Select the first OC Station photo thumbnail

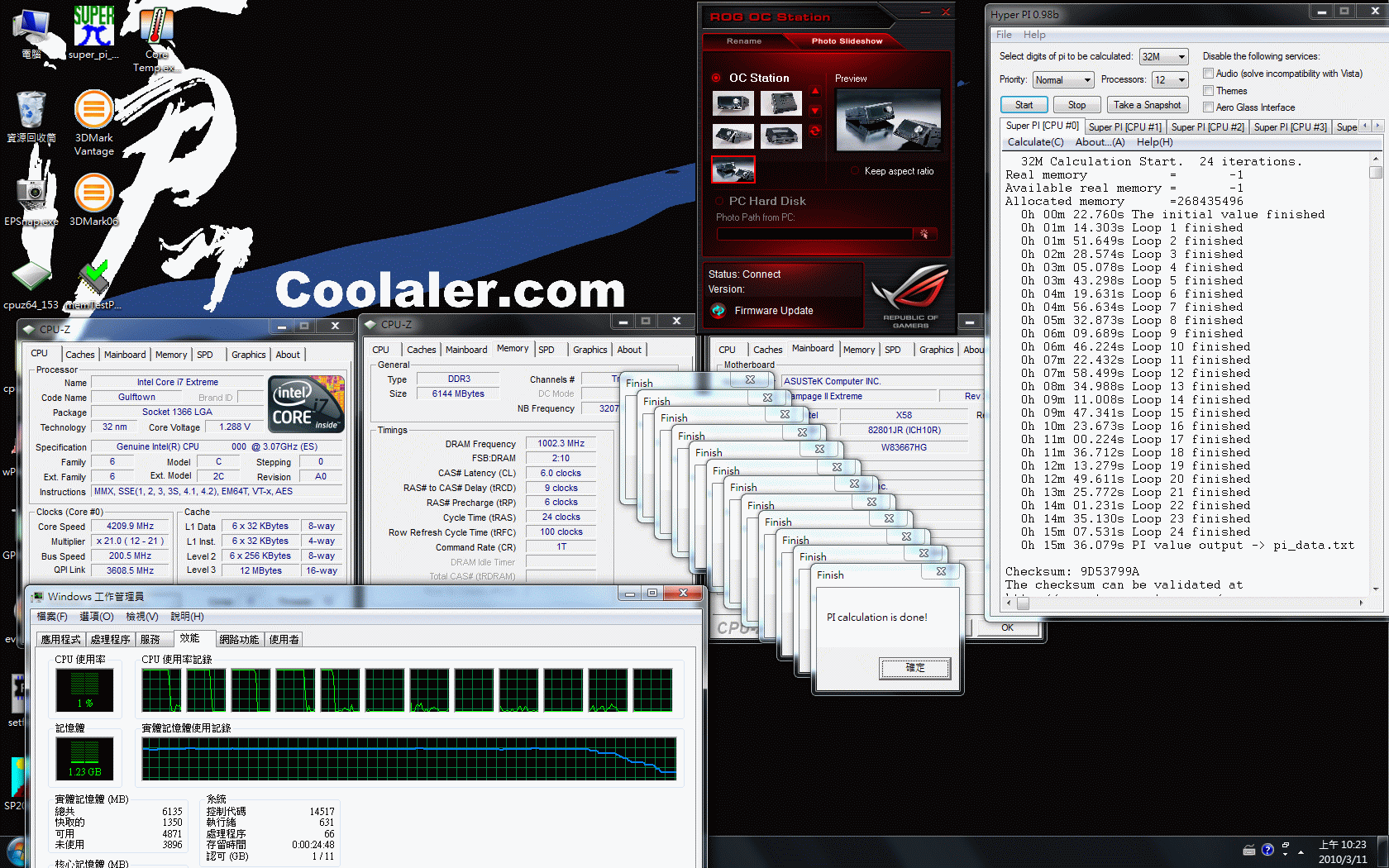coord(733,103)
